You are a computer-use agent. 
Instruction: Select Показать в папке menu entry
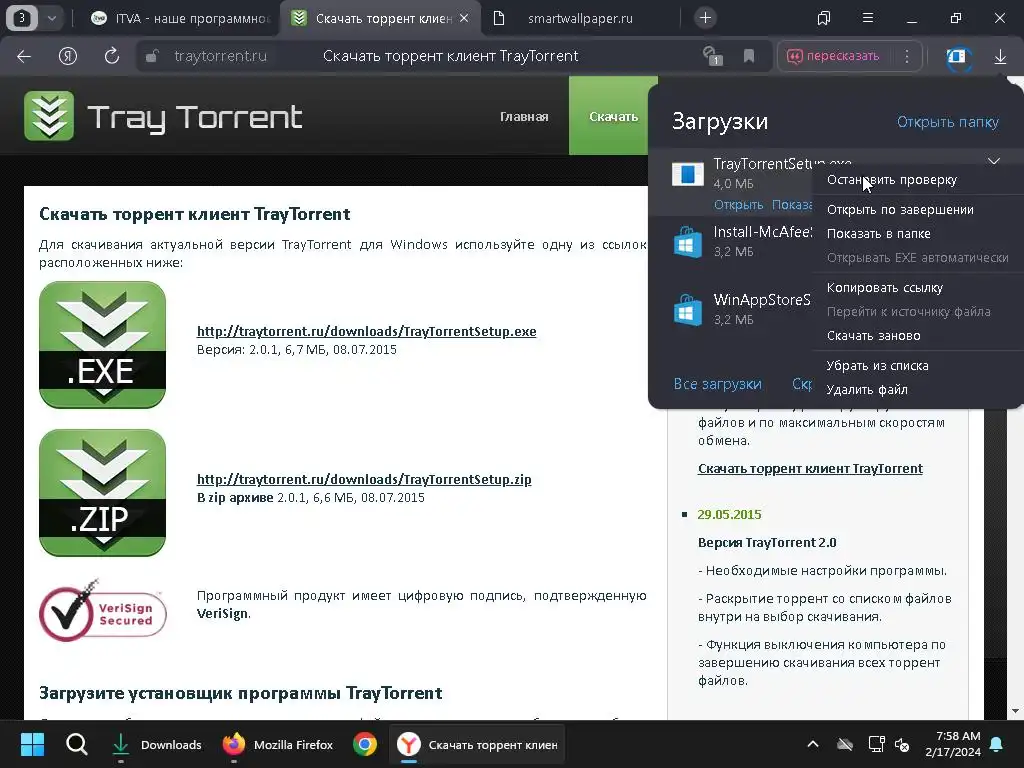pos(918,234)
